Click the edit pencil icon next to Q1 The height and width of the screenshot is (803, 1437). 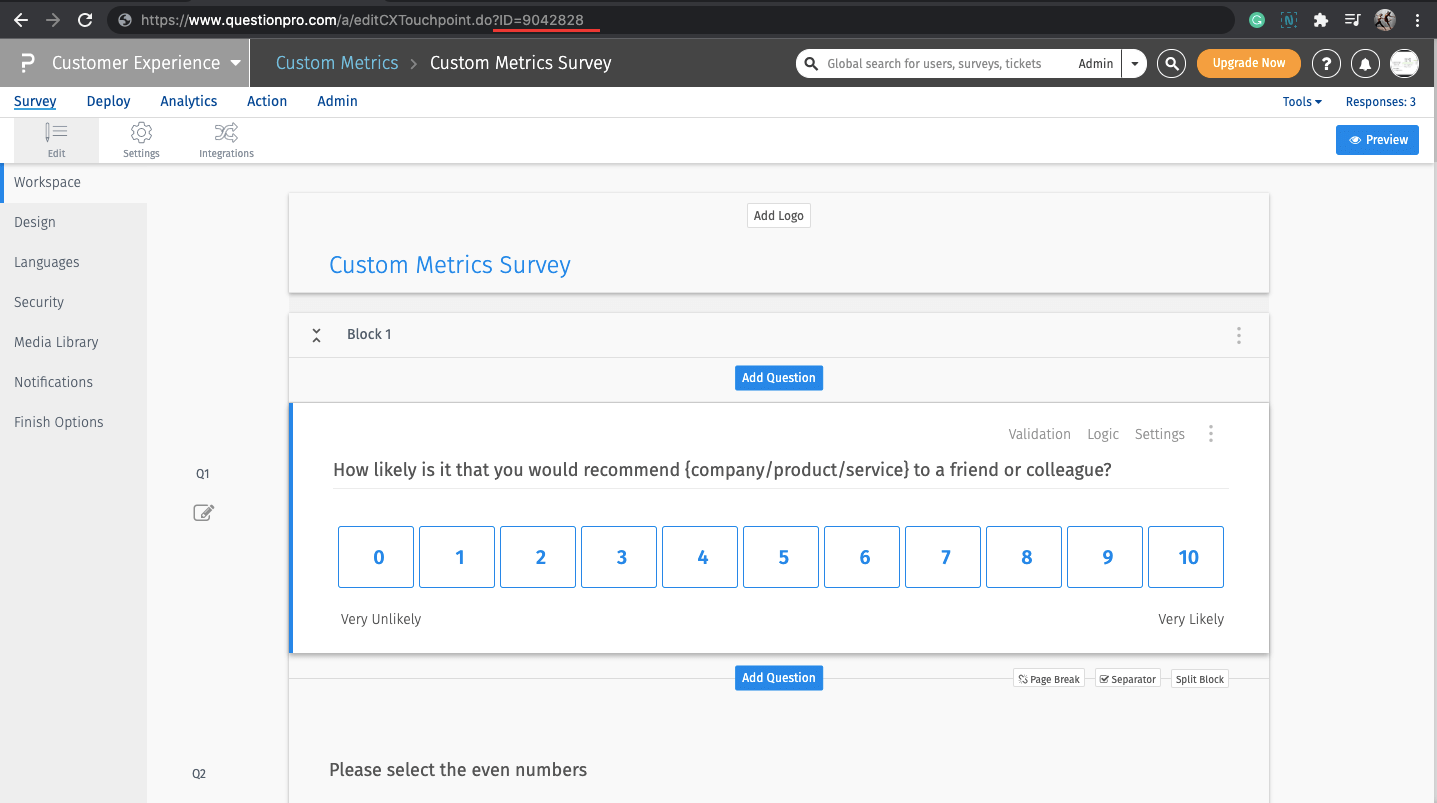203,512
